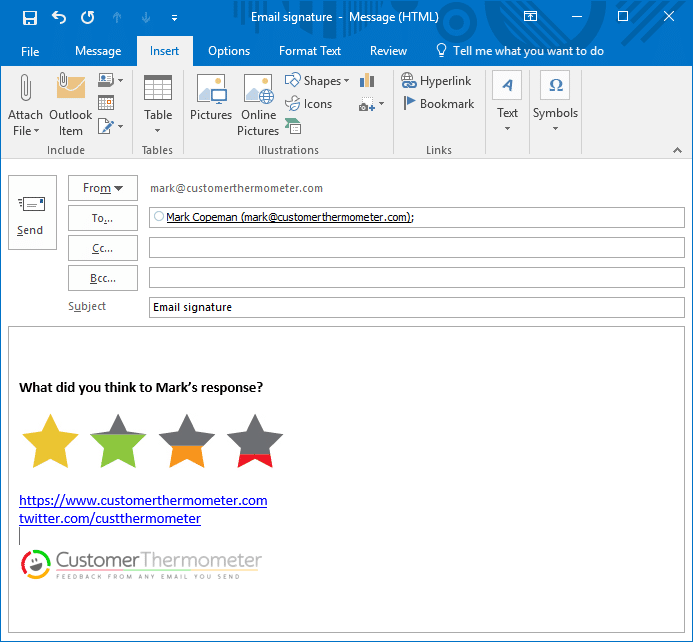Minimize the message window
Screen dimensions: 693x642
coord(576,17)
